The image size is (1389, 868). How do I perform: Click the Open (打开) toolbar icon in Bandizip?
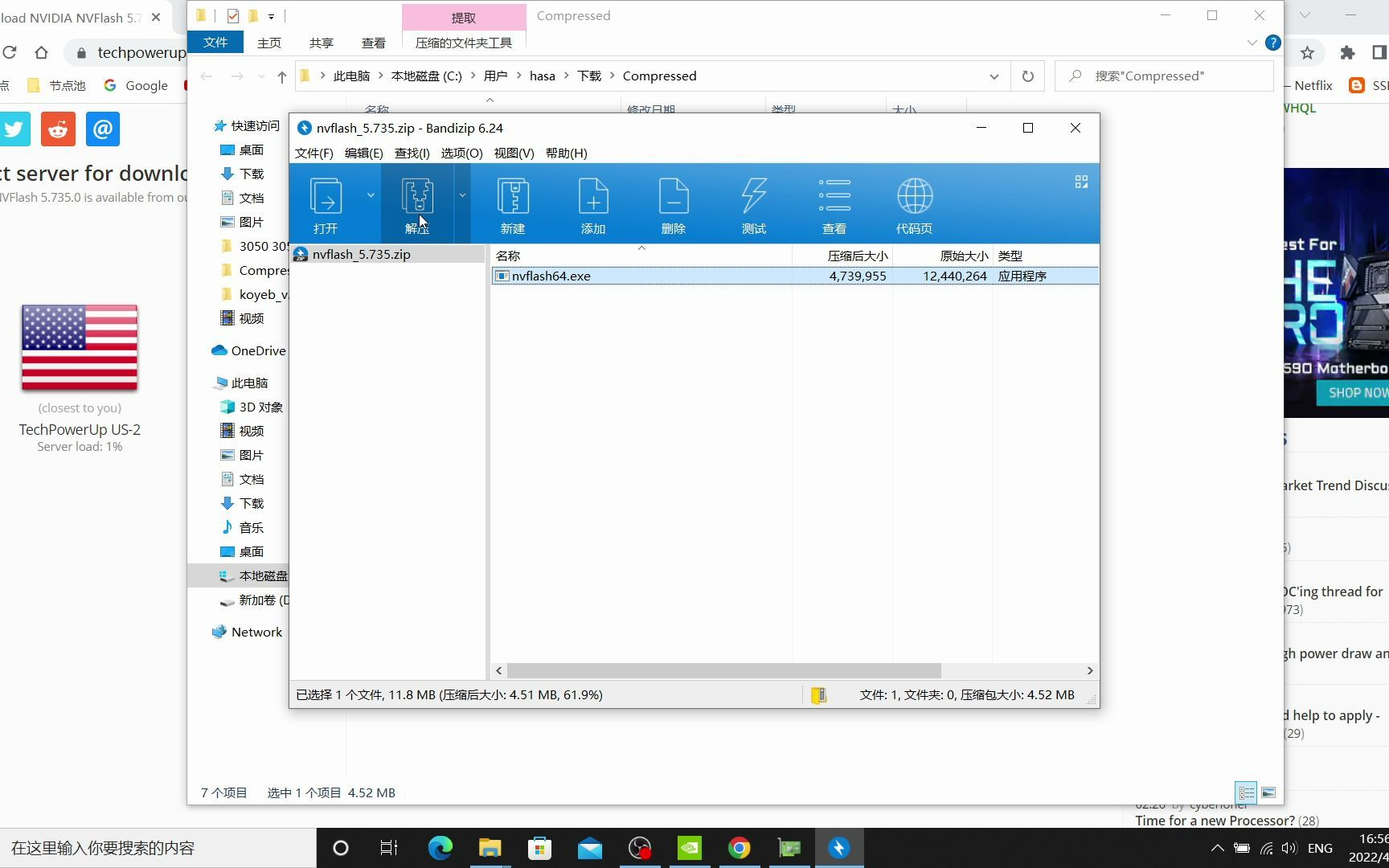point(326,205)
